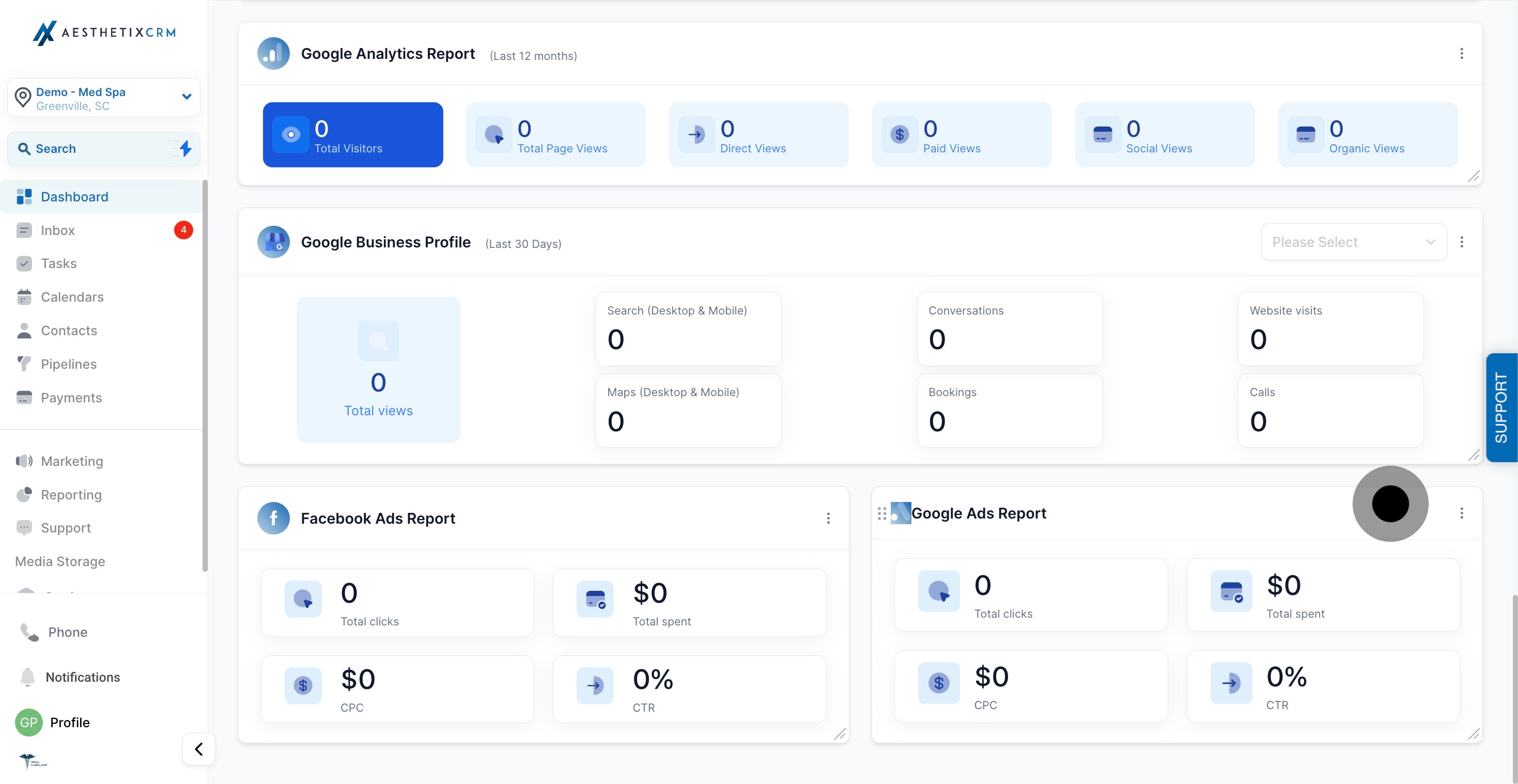This screenshot has height=784, width=1518.
Task: Open Google Ads Report kebab menu
Action: click(1462, 513)
